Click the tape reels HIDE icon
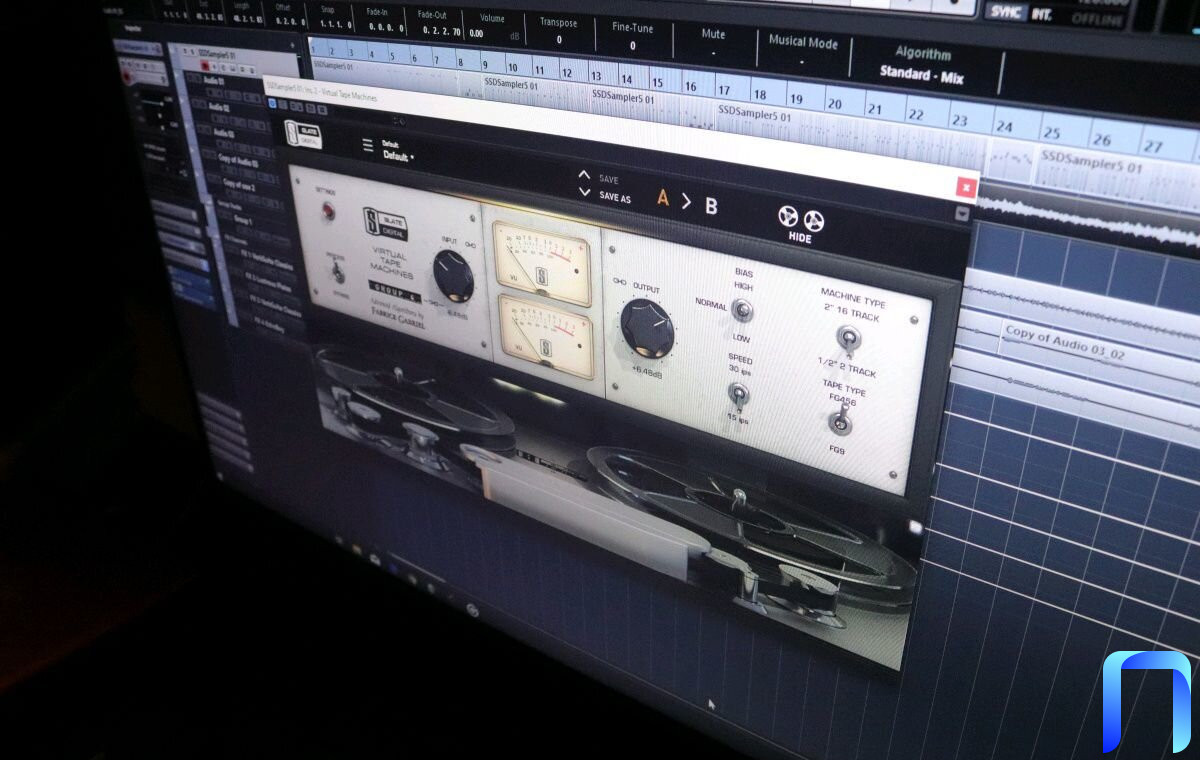This screenshot has width=1200, height=760. click(801, 218)
